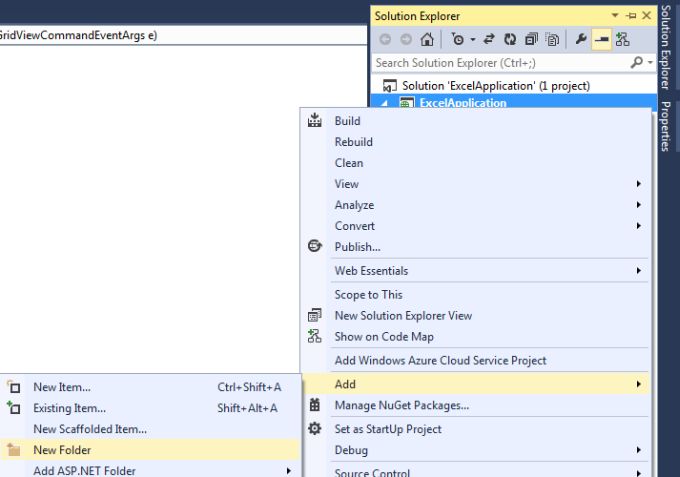Toggle the Preview Selected Items button
Image resolution: width=680 pixels, height=477 pixels.
602,39
